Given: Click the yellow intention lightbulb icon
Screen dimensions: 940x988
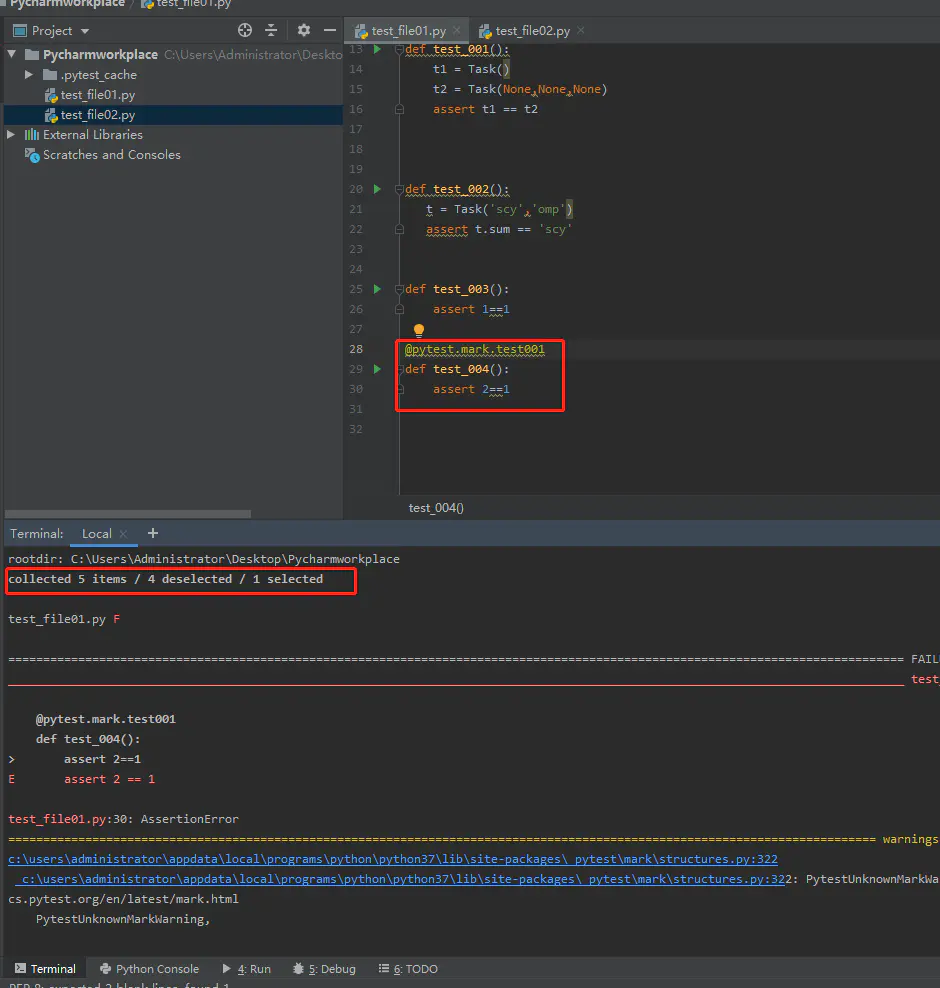Looking at the screenshot, I should (419, 330).
